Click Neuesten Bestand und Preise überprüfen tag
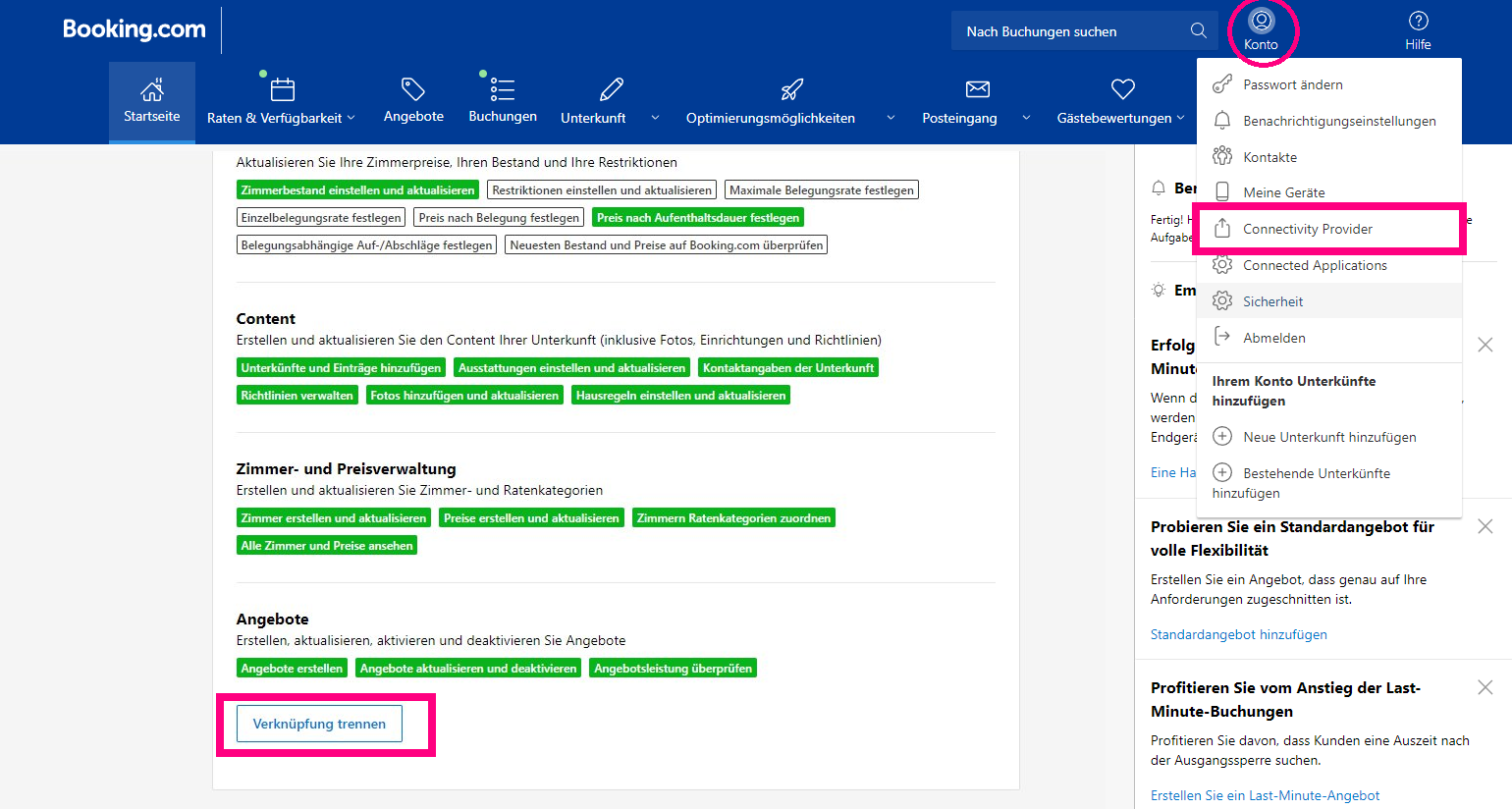The height and width of the screenshot is (809, 1512). [x=667, y=245]
